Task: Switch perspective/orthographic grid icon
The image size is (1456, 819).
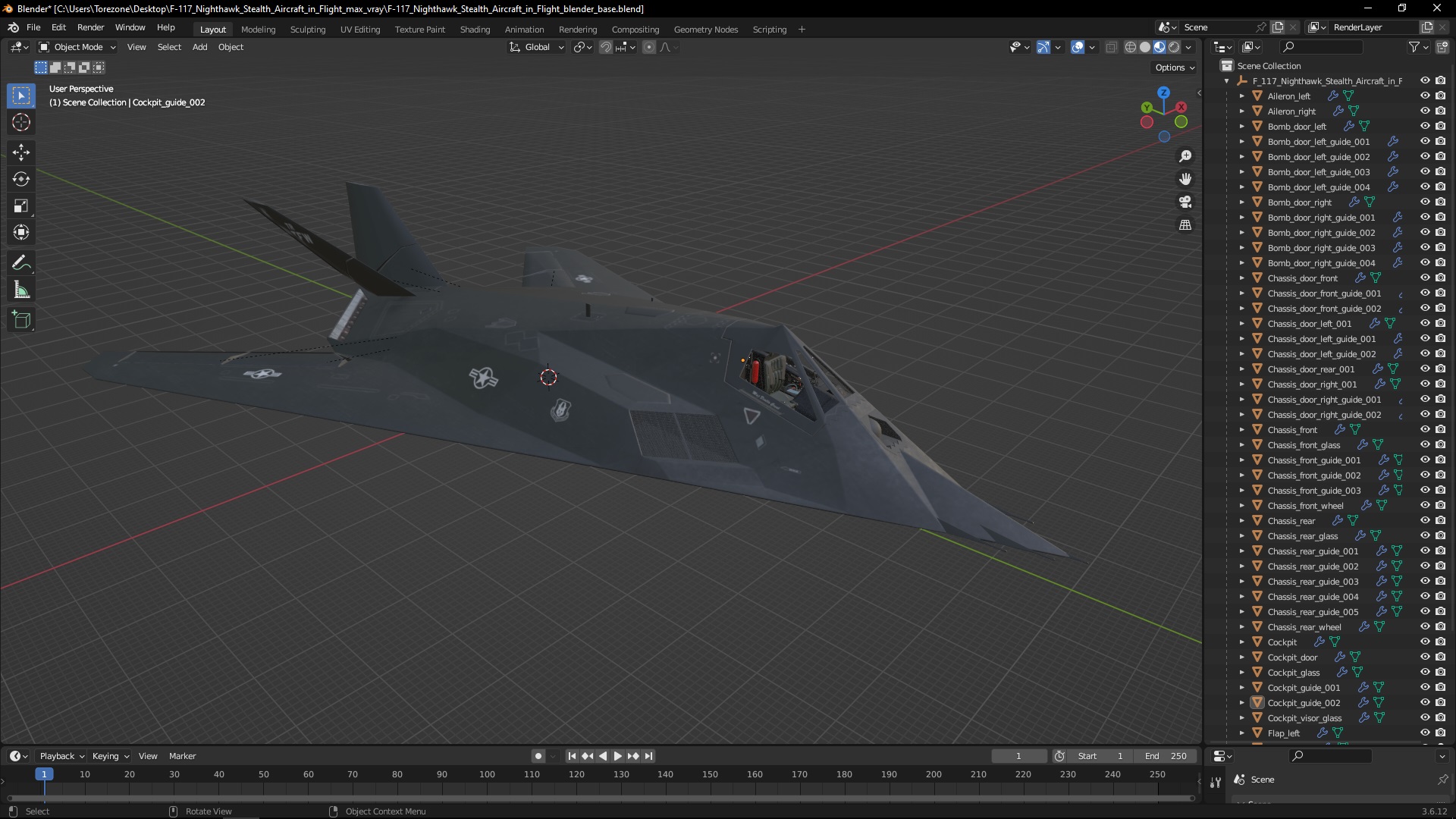Action: pyautogui.click(x=1185, y=224)
